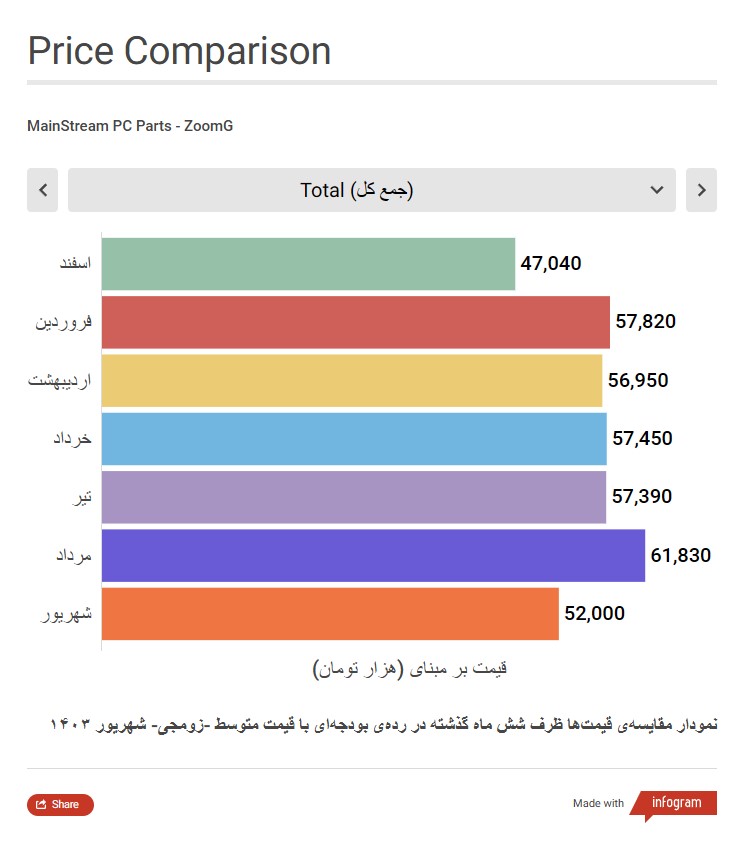Image resolution: width=743 pixels, height=841 pixels.
Task: Select the orange شهریور bar
Action: pyautogui.click(x=330, y=614)
